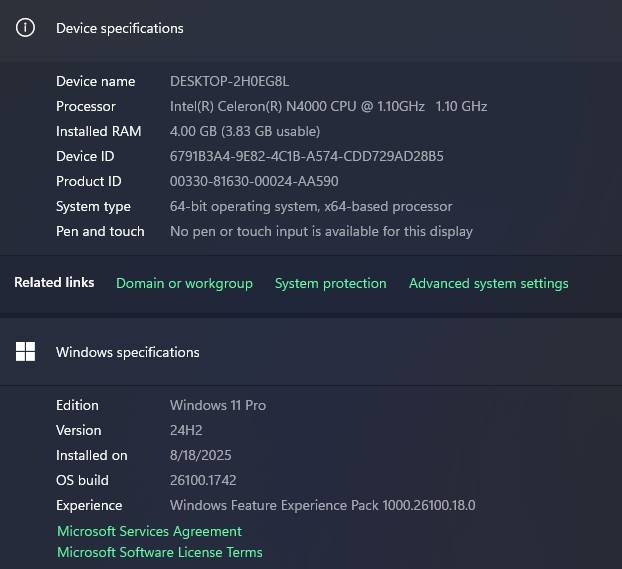The width and height of the screenshot is (622, 569).
Task: Select the Intel Celeron N4000 processor value
Action: pos(328,106)
